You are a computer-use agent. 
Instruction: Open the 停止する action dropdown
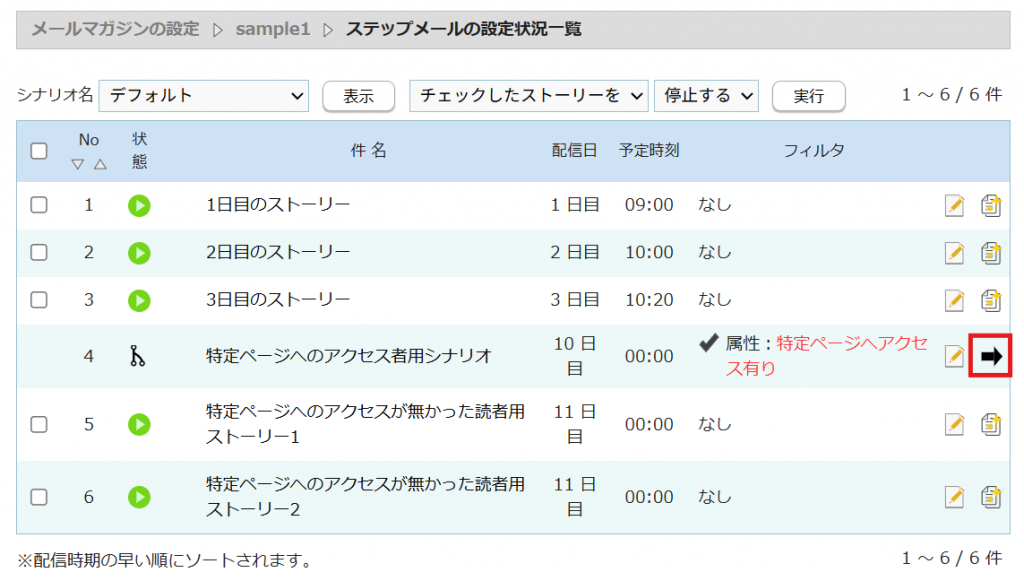pos(706,96)
